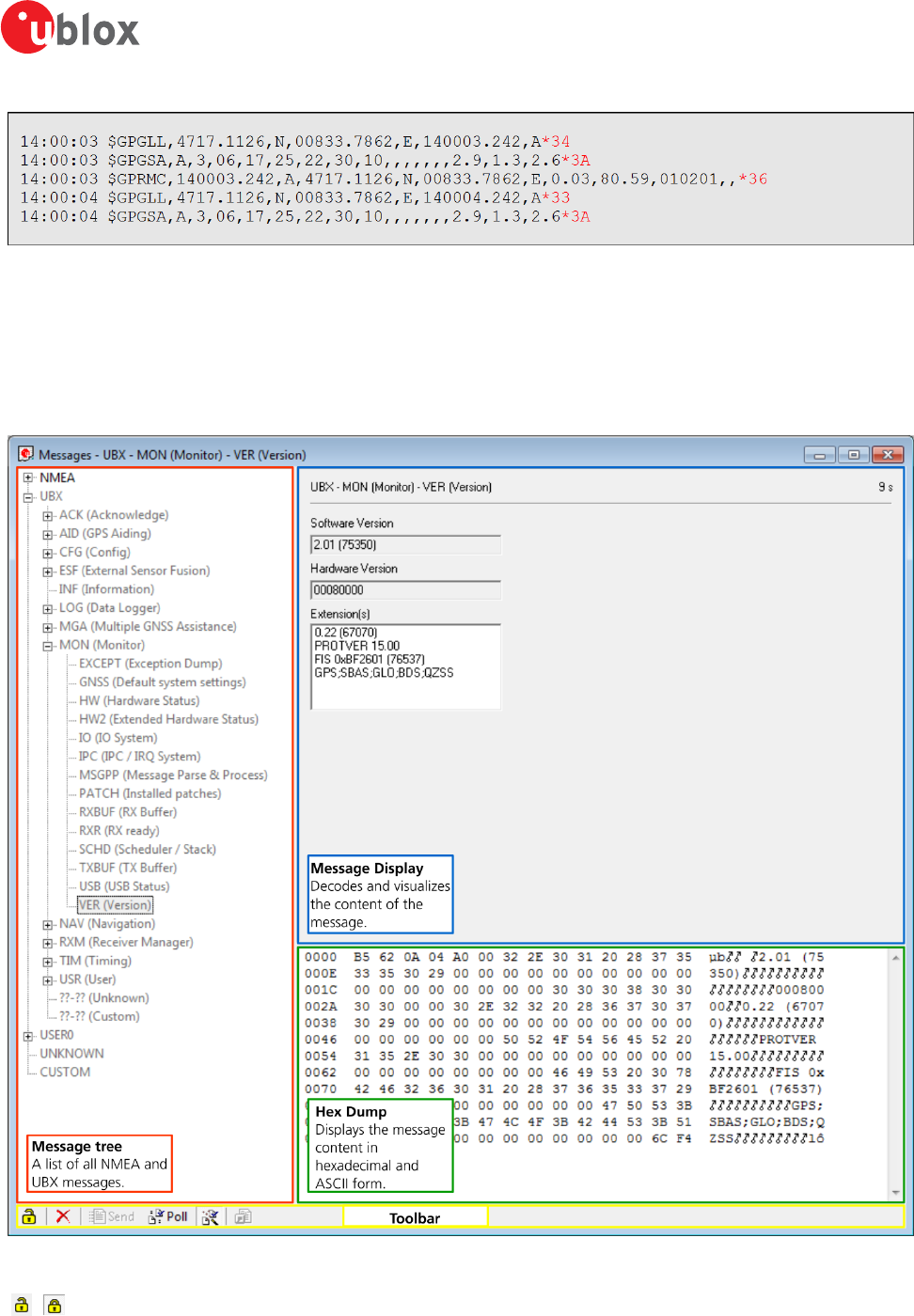Click the u-blox logo
914x1316 pixels.
tap(71, 27)
